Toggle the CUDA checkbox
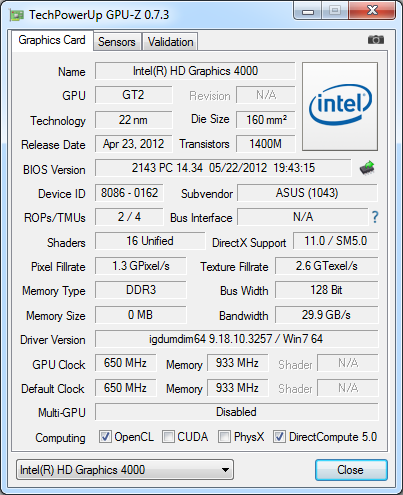This screenshot has height=495, width=403. coord(168,436)
